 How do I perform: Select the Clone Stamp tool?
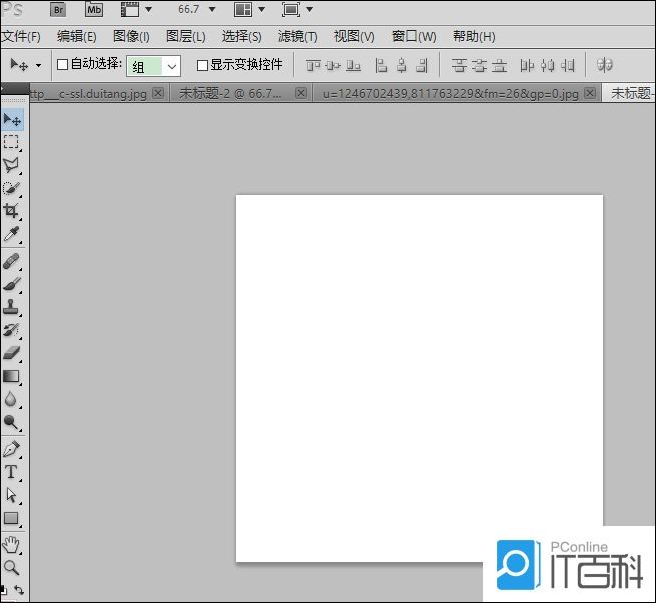pyautogui.click(x=12, y=306)
